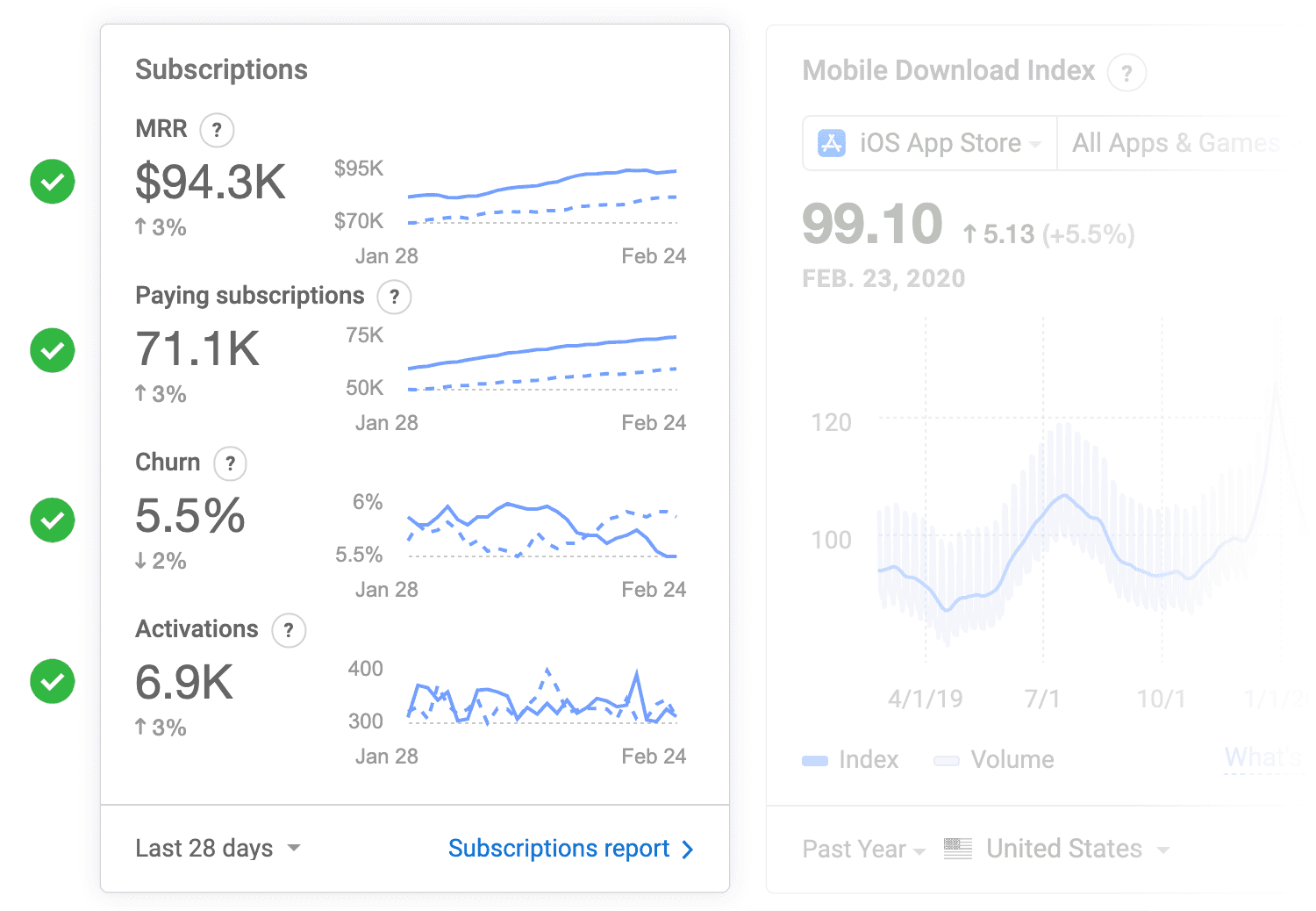The image size is (1316, 911).
Task: Toggle the green checkmark beside MRR
Action: click(x=52, y=182)
